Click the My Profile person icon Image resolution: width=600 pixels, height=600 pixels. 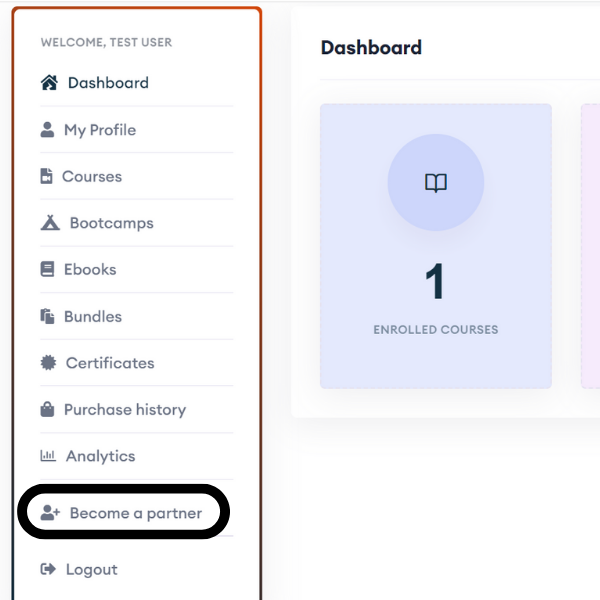(47, 130)
